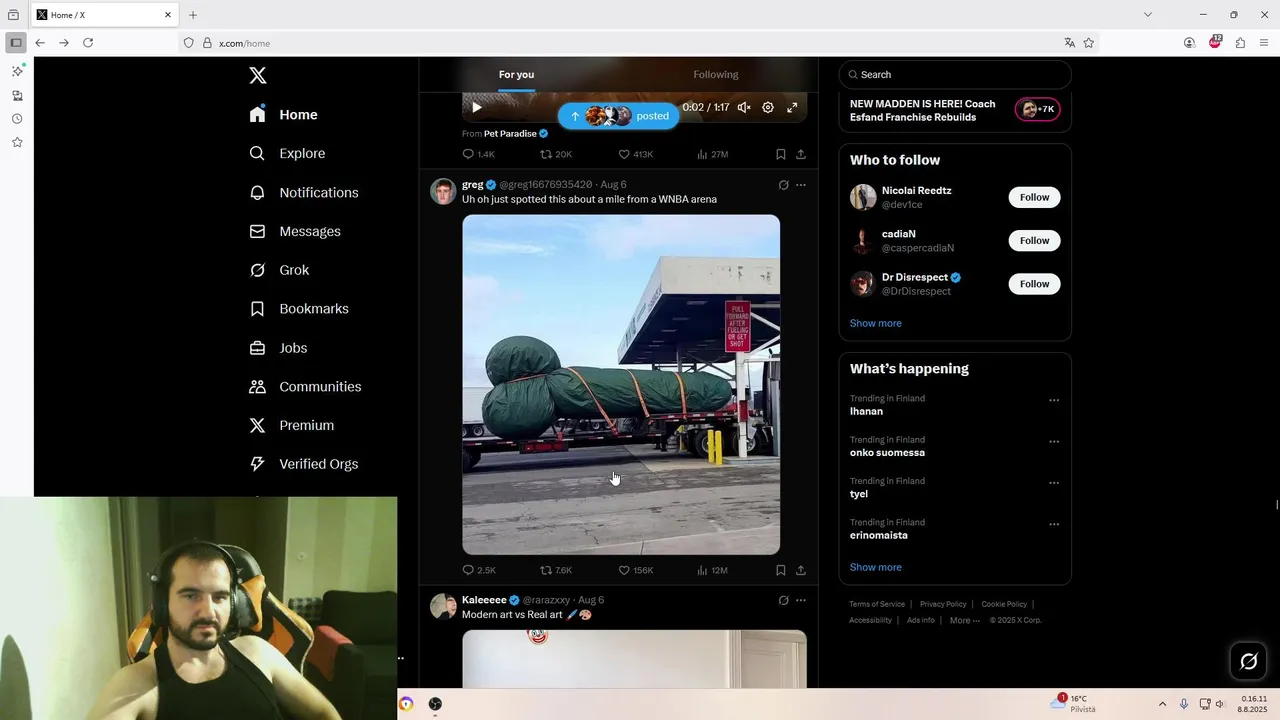
Task: Bookmark greg's post
Action: (x=781, y=571)
